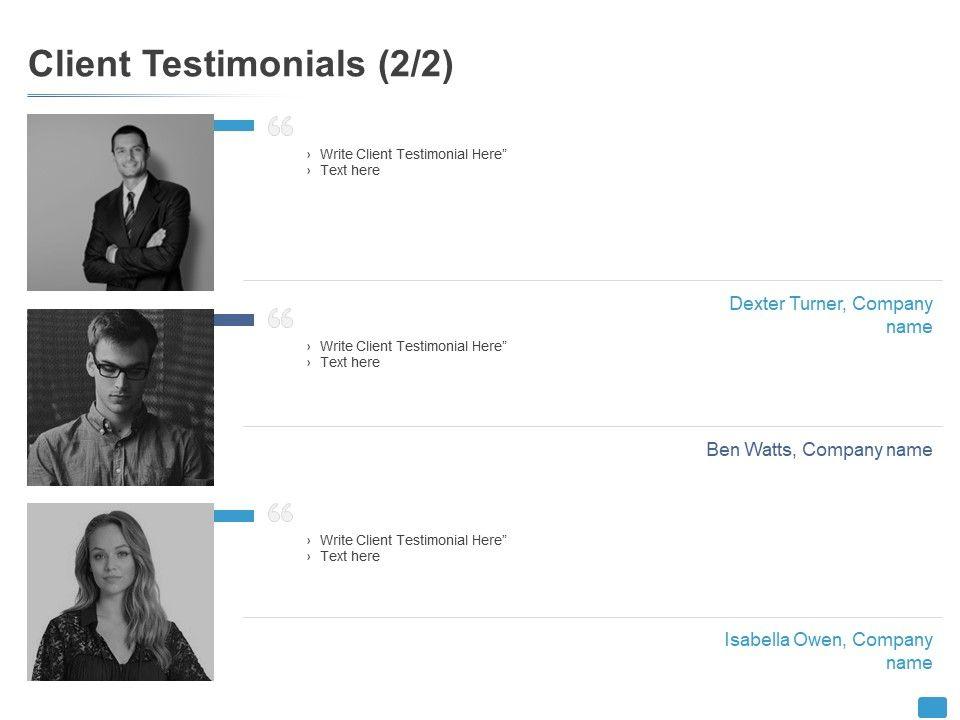Select the dark blue bar beside the glasses man's photo

[x=234, y=319]
